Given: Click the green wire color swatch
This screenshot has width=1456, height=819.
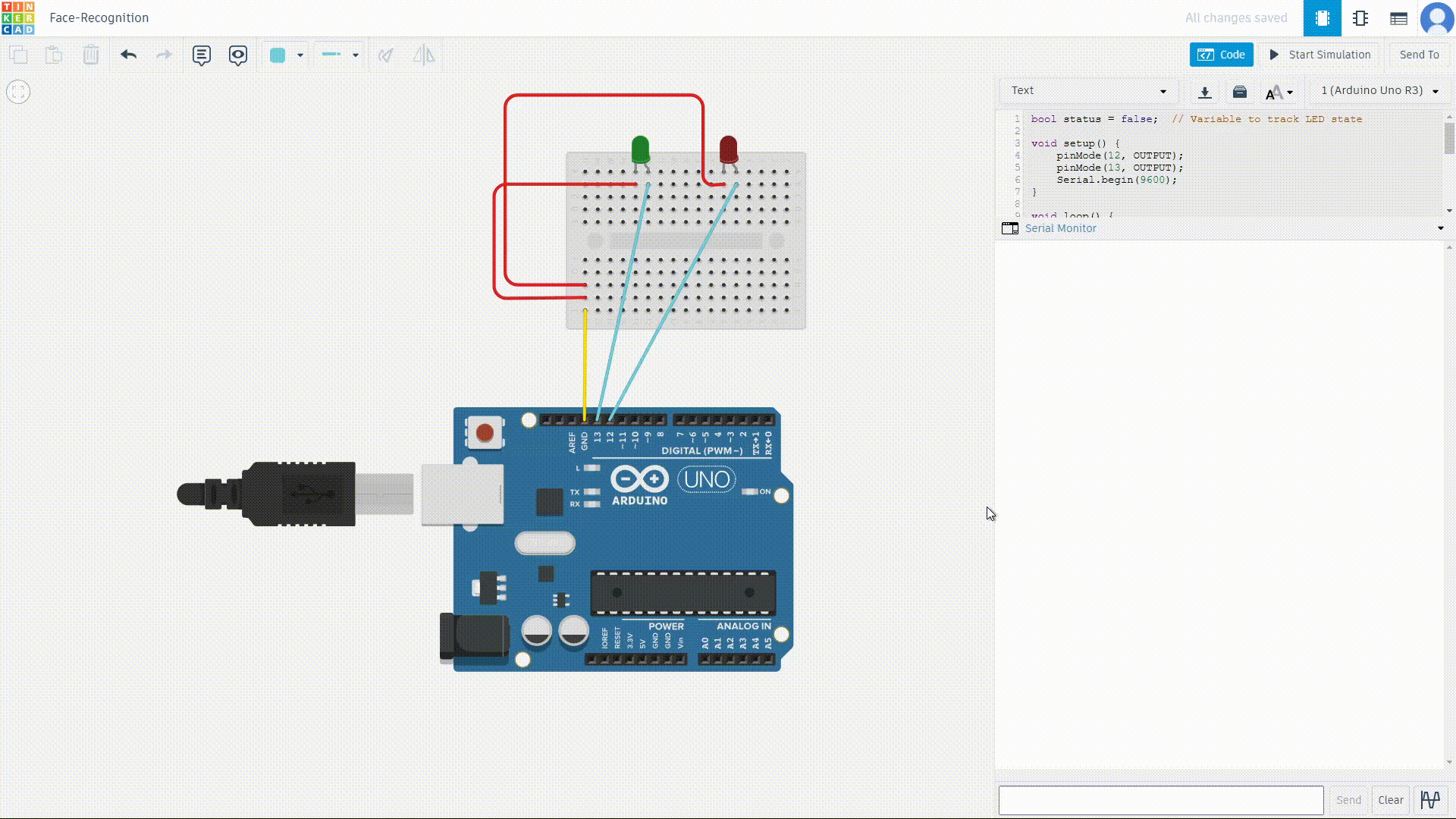Looking at the screenshot, I should pyautogui.click(x=278, y=55).
